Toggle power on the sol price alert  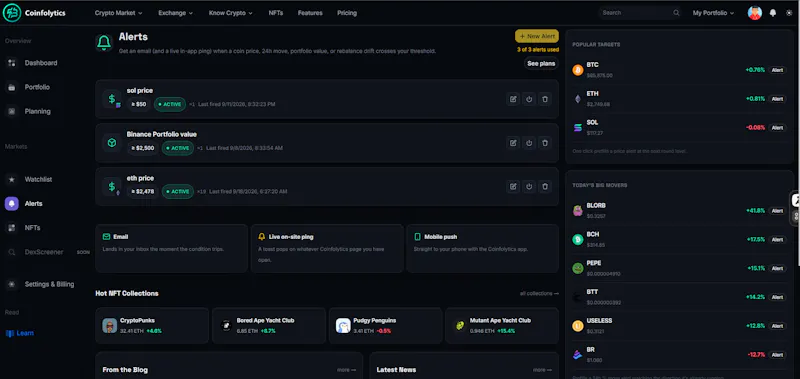pos(529,99)
